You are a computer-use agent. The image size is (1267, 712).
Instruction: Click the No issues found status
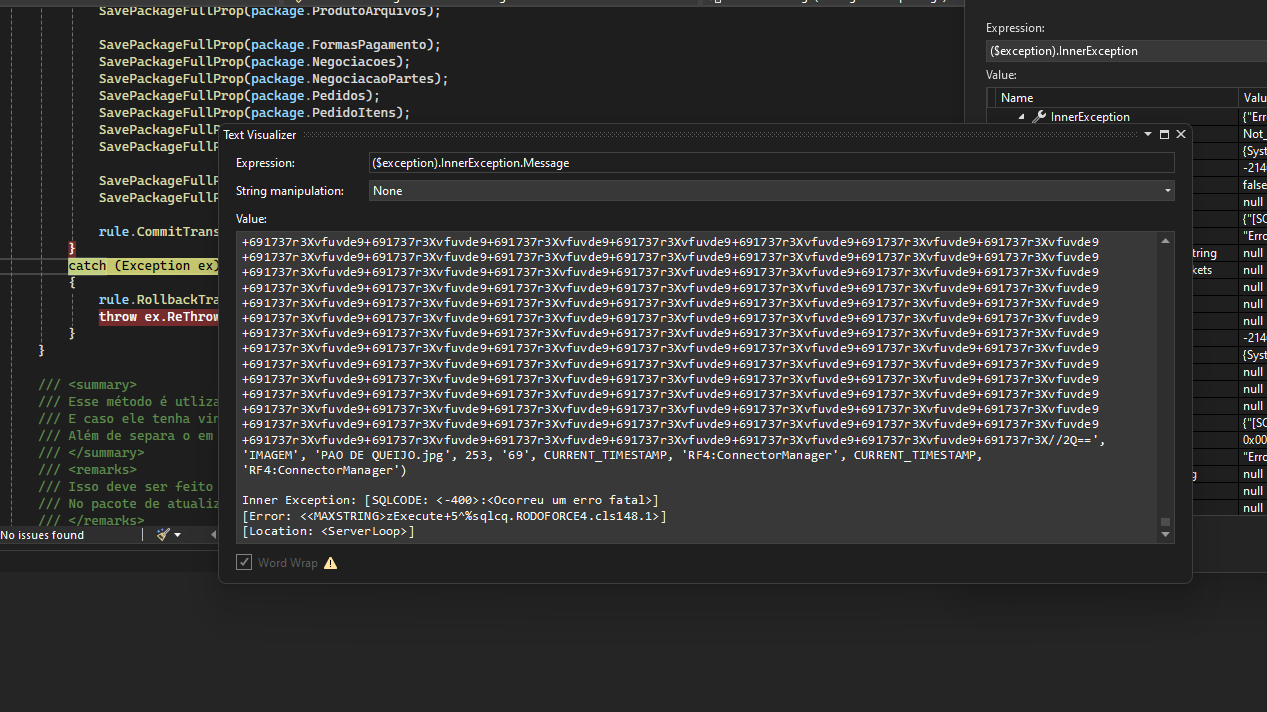tap(42, 535)
